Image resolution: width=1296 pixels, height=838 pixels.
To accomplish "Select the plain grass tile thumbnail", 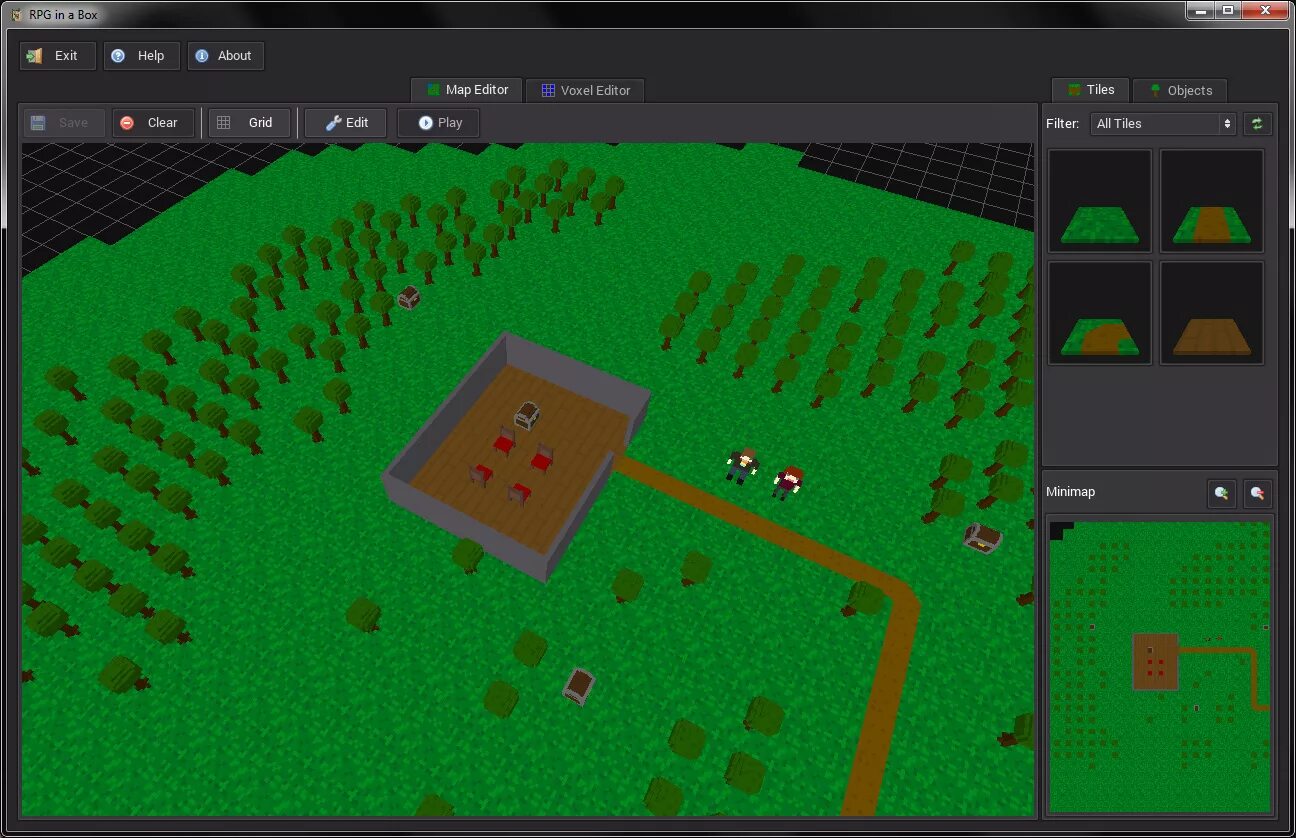I will (x=1100, y=201).
